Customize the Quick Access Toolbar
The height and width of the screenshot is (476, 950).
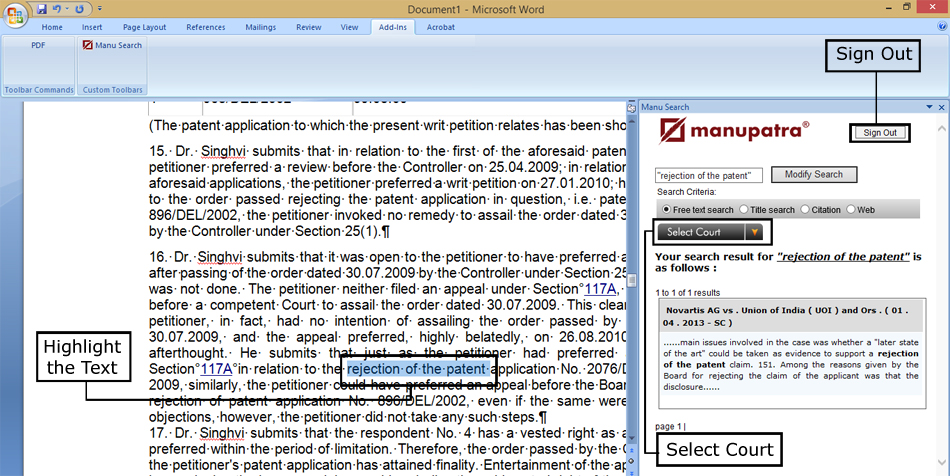tap(100, 9)
